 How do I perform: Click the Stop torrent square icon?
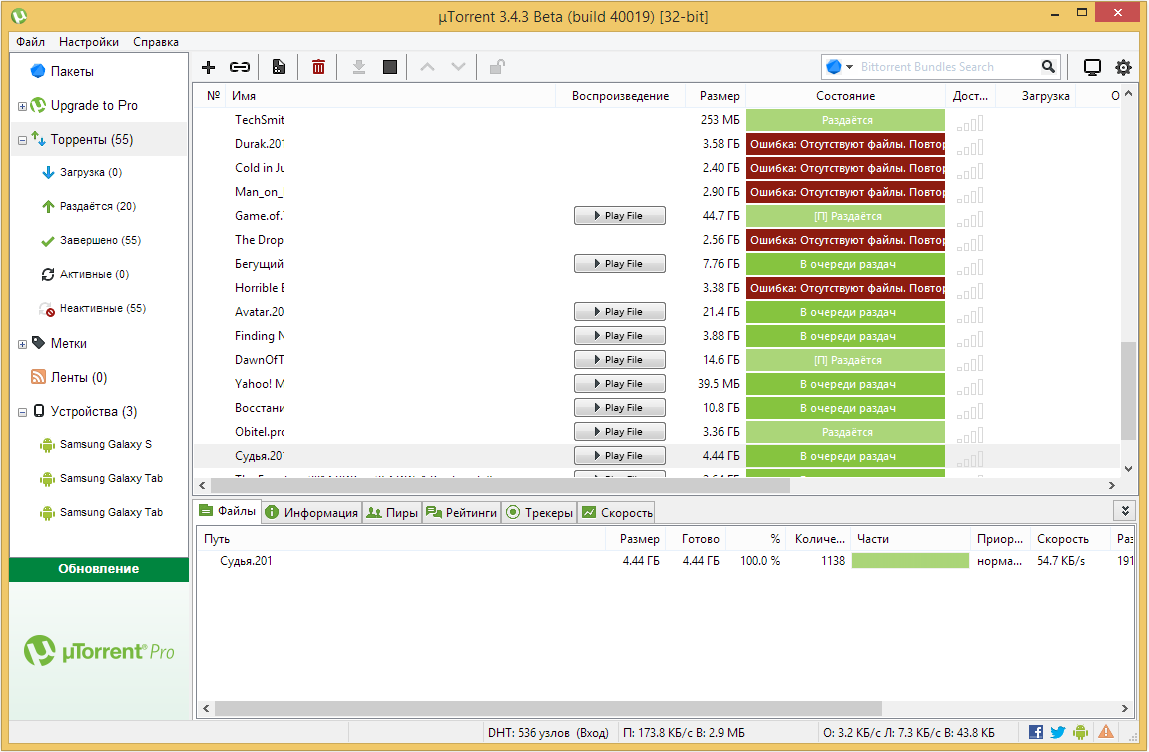pyautogui.click(x=390, y=67)
